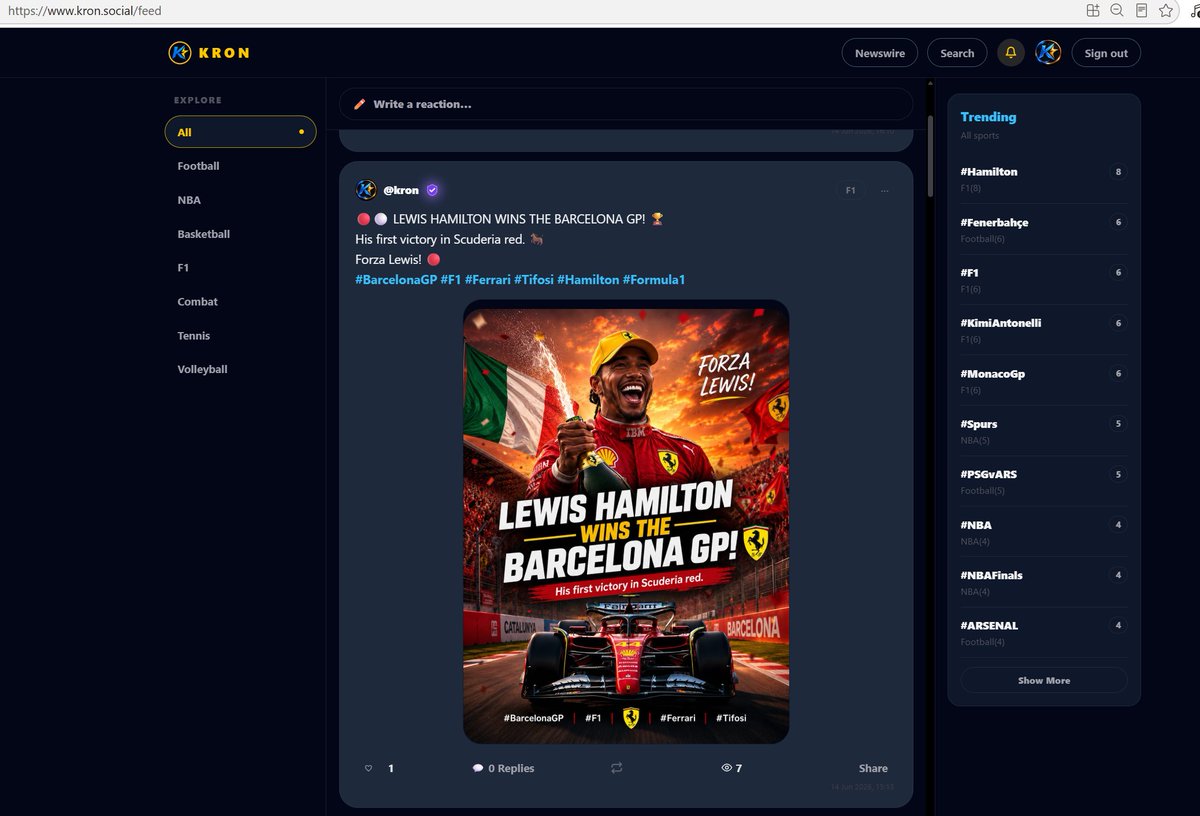
Task: Like the Hamilton post with heart icon
Action: [x=368, y=768]
